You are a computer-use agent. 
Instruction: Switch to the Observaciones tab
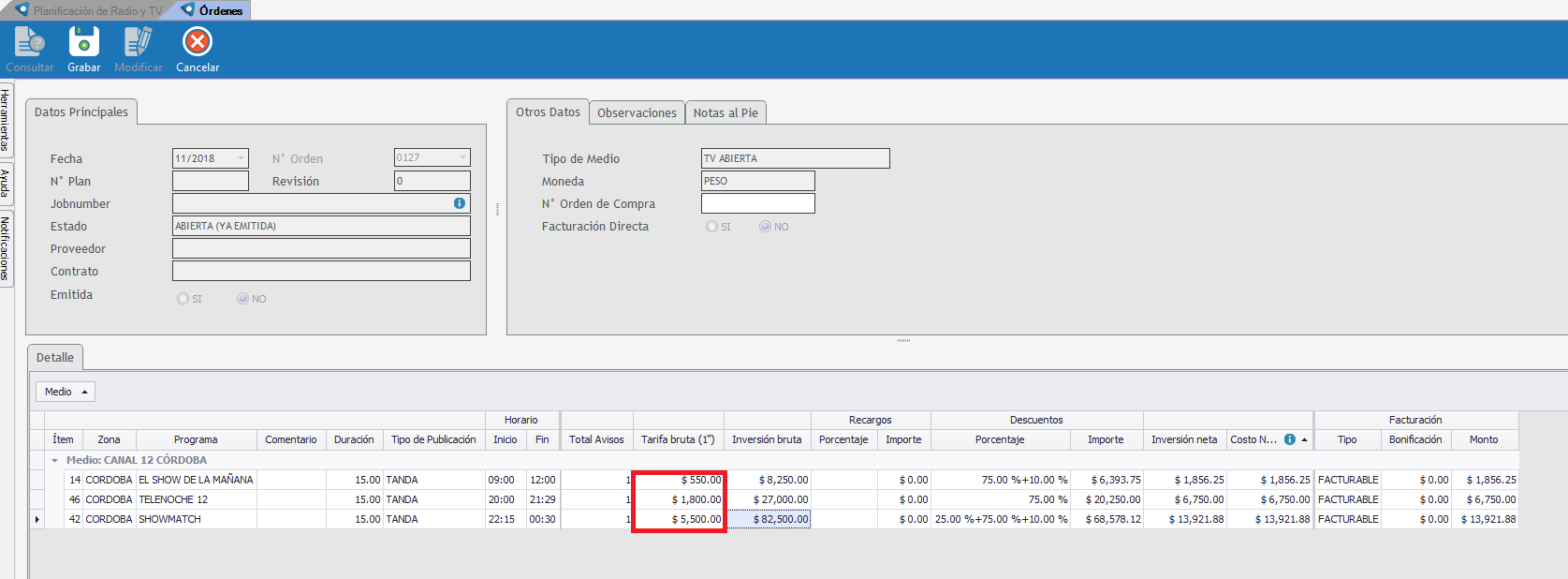(637, 112)
